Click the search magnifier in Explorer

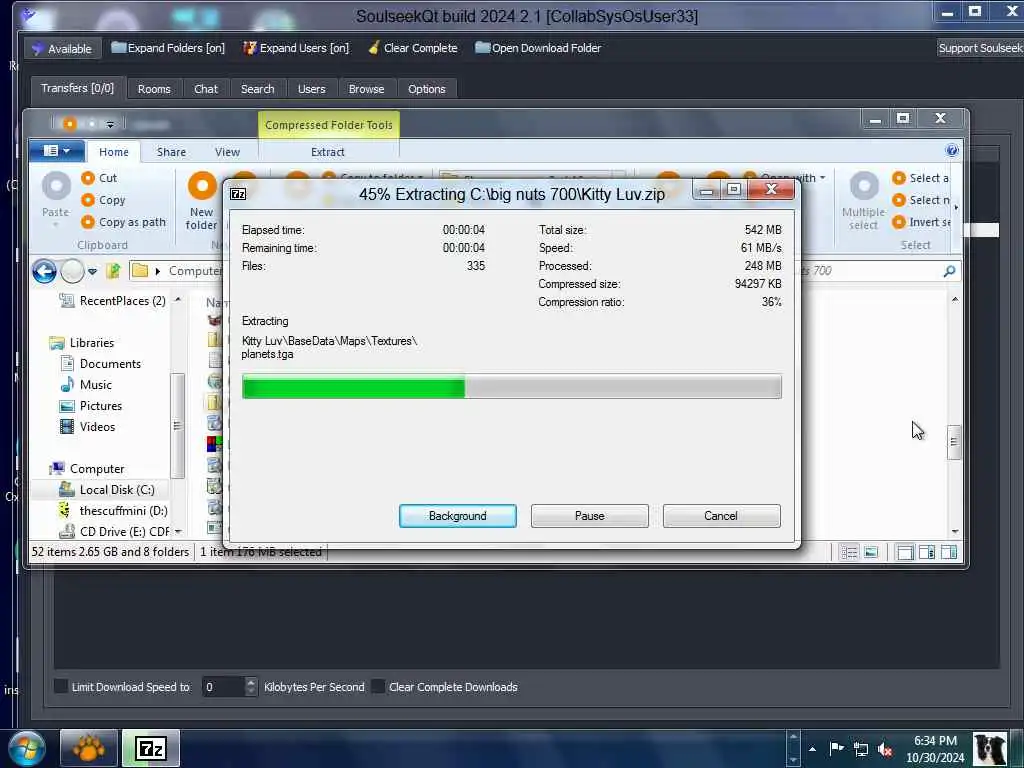click(949, 270)
